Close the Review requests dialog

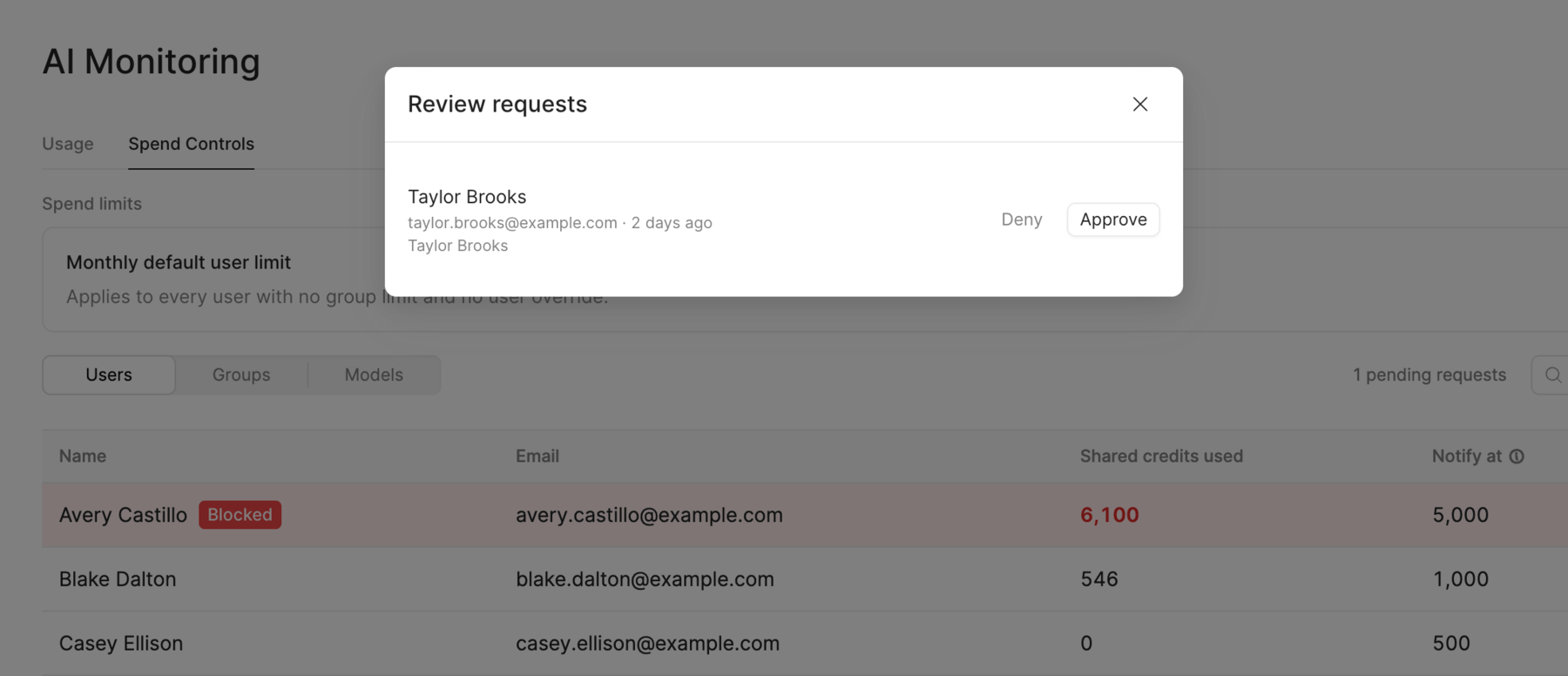tap(1139, 105)
